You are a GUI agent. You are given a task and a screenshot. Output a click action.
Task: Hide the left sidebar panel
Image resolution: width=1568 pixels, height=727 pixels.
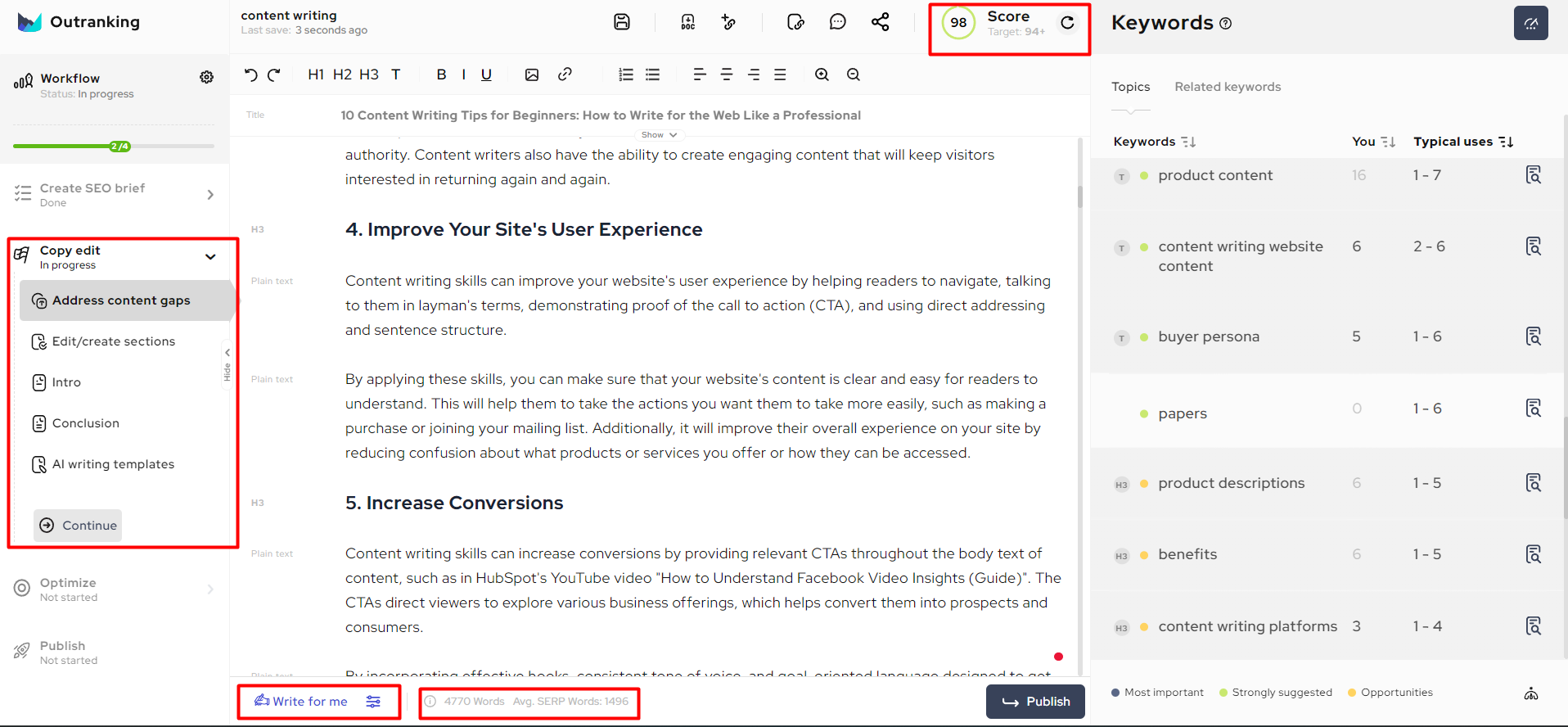[x=228, y=365]
